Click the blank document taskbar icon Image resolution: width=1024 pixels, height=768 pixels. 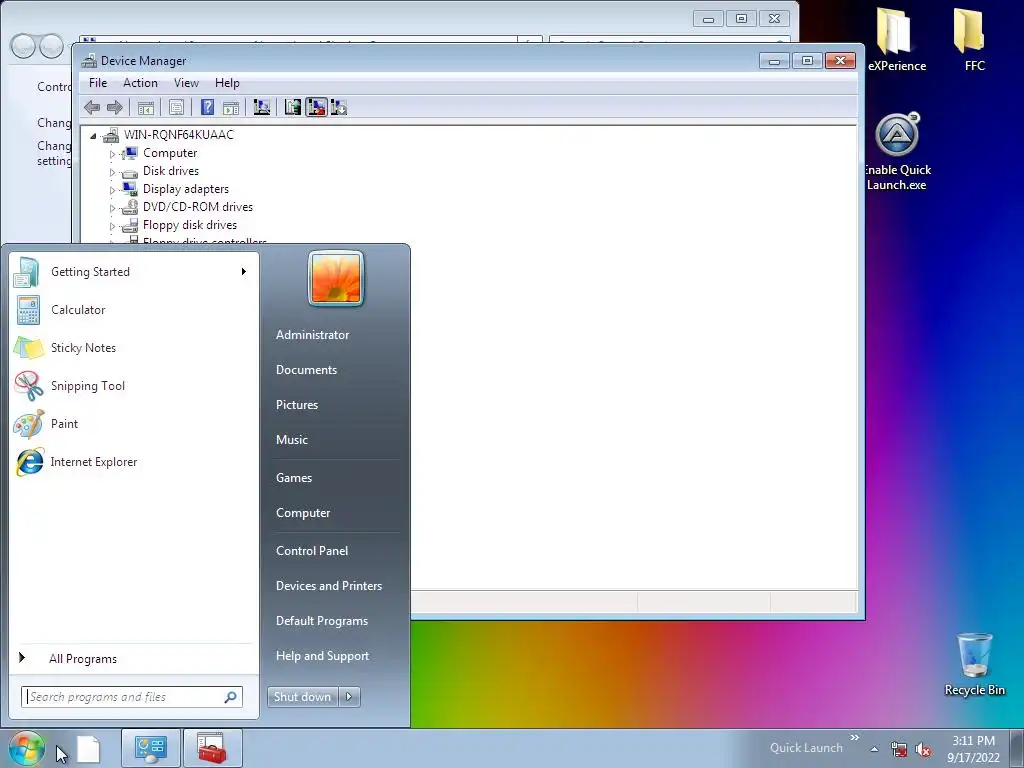point(88,750)
